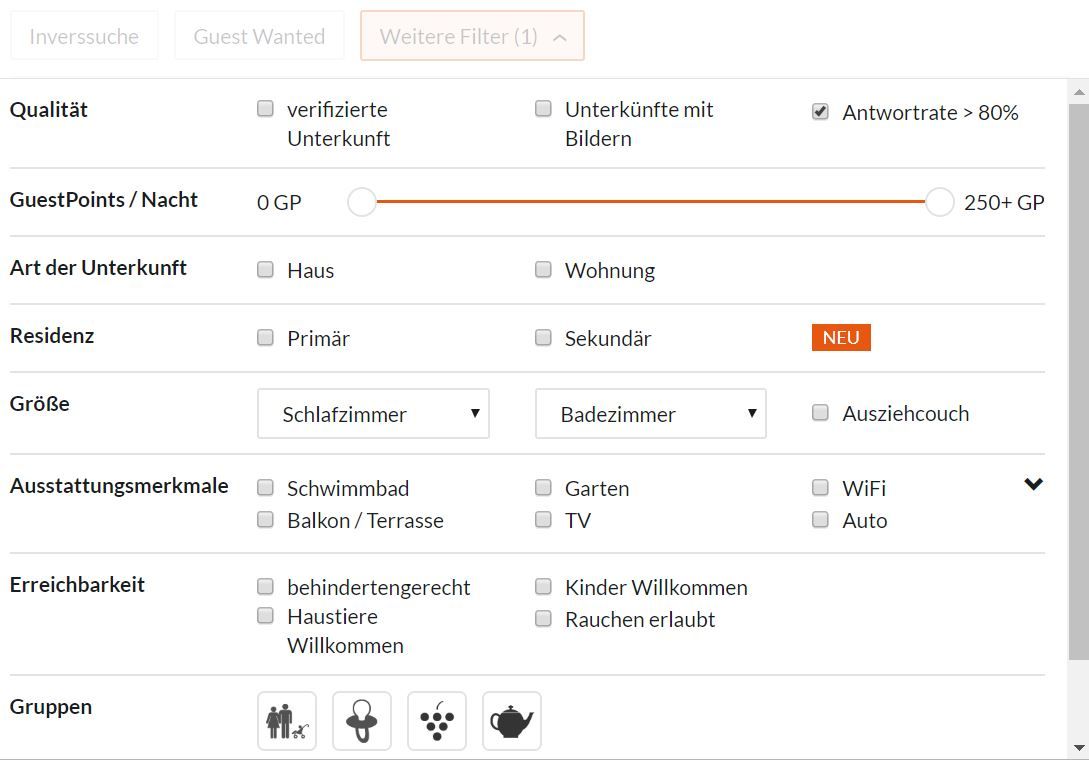Click the scrollbar down arrow

pos(1079,748)
